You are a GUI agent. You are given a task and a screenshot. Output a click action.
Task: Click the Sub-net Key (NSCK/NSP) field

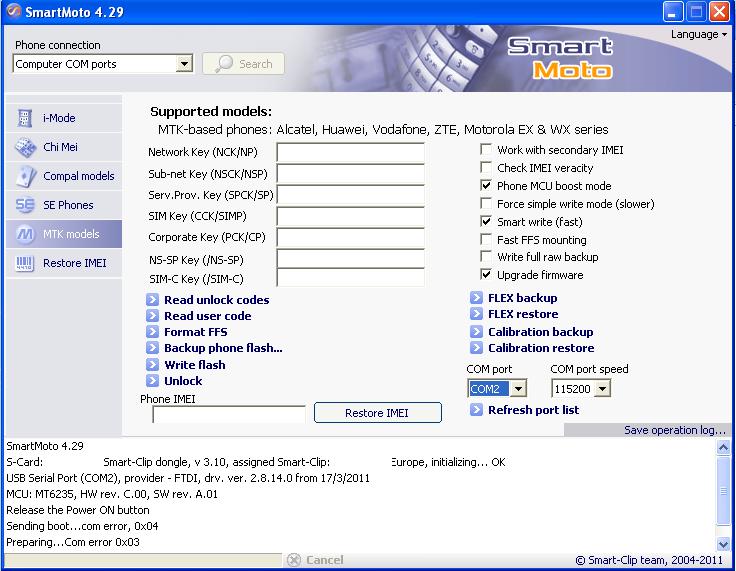click(351, 174)
